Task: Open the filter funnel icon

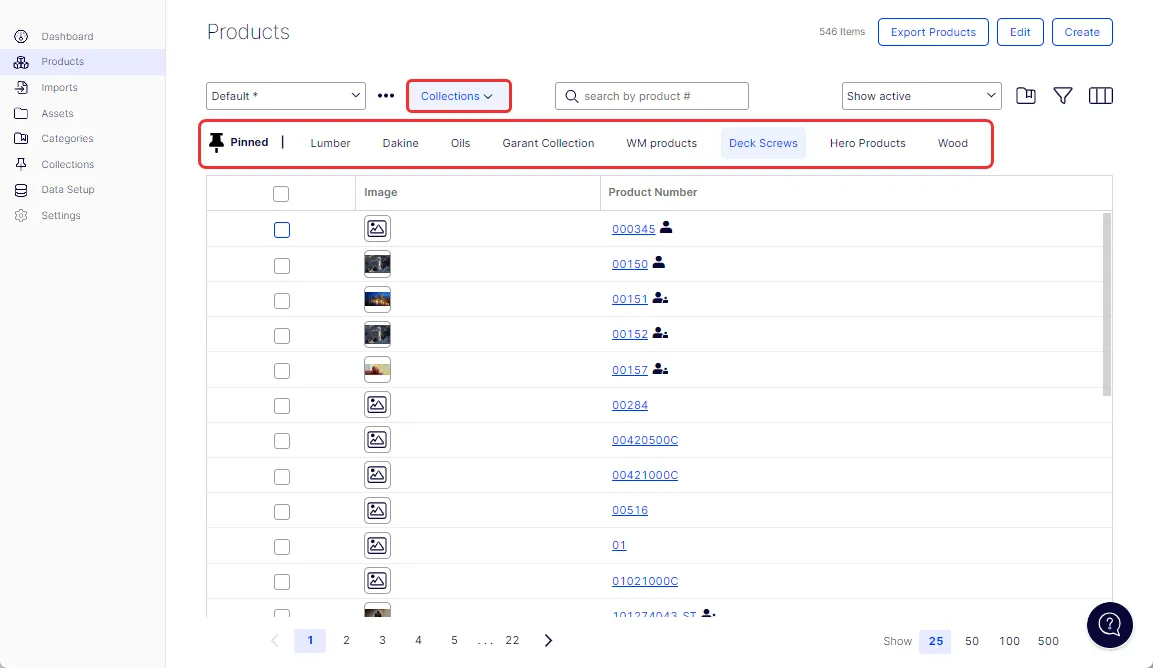Action: 1063,96
